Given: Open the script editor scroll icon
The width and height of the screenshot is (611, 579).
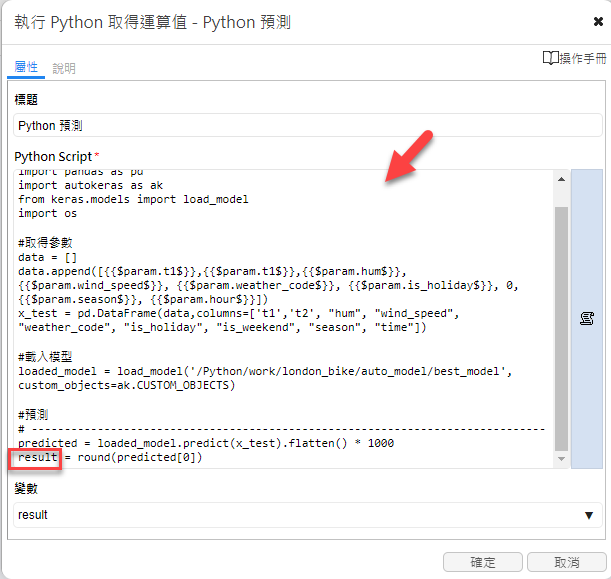Looking at the screenshot, I should 587,318.
